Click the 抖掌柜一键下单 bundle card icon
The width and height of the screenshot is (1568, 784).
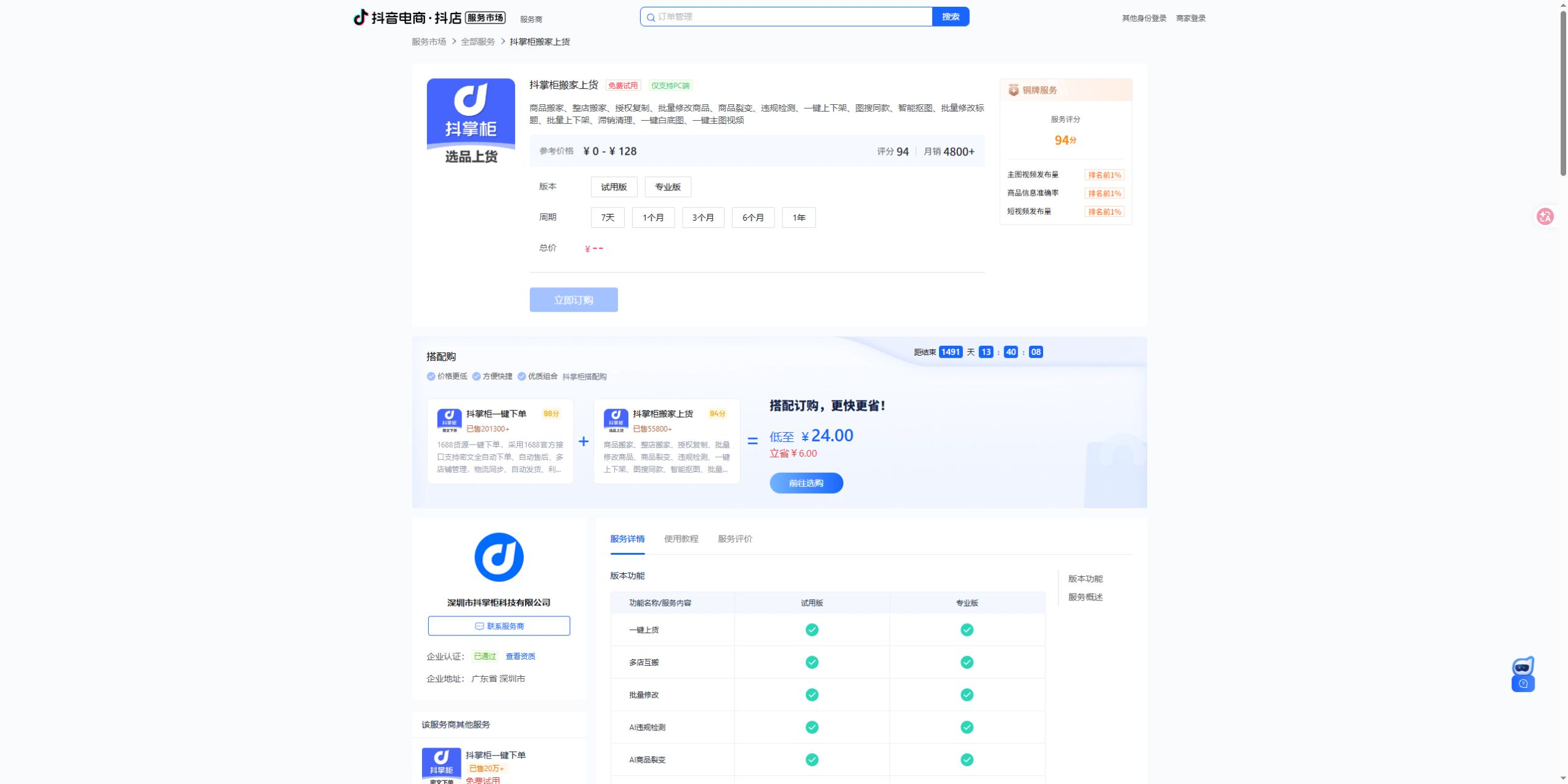(449, 420)
